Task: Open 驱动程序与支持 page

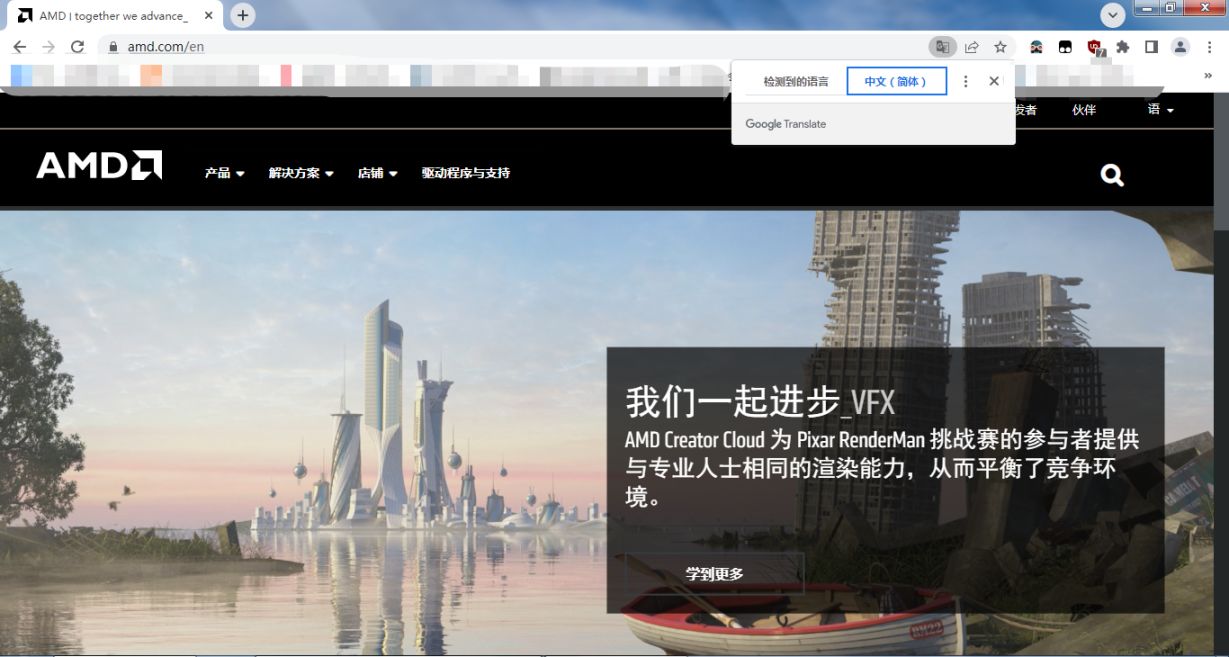Action: click(466, 173)
